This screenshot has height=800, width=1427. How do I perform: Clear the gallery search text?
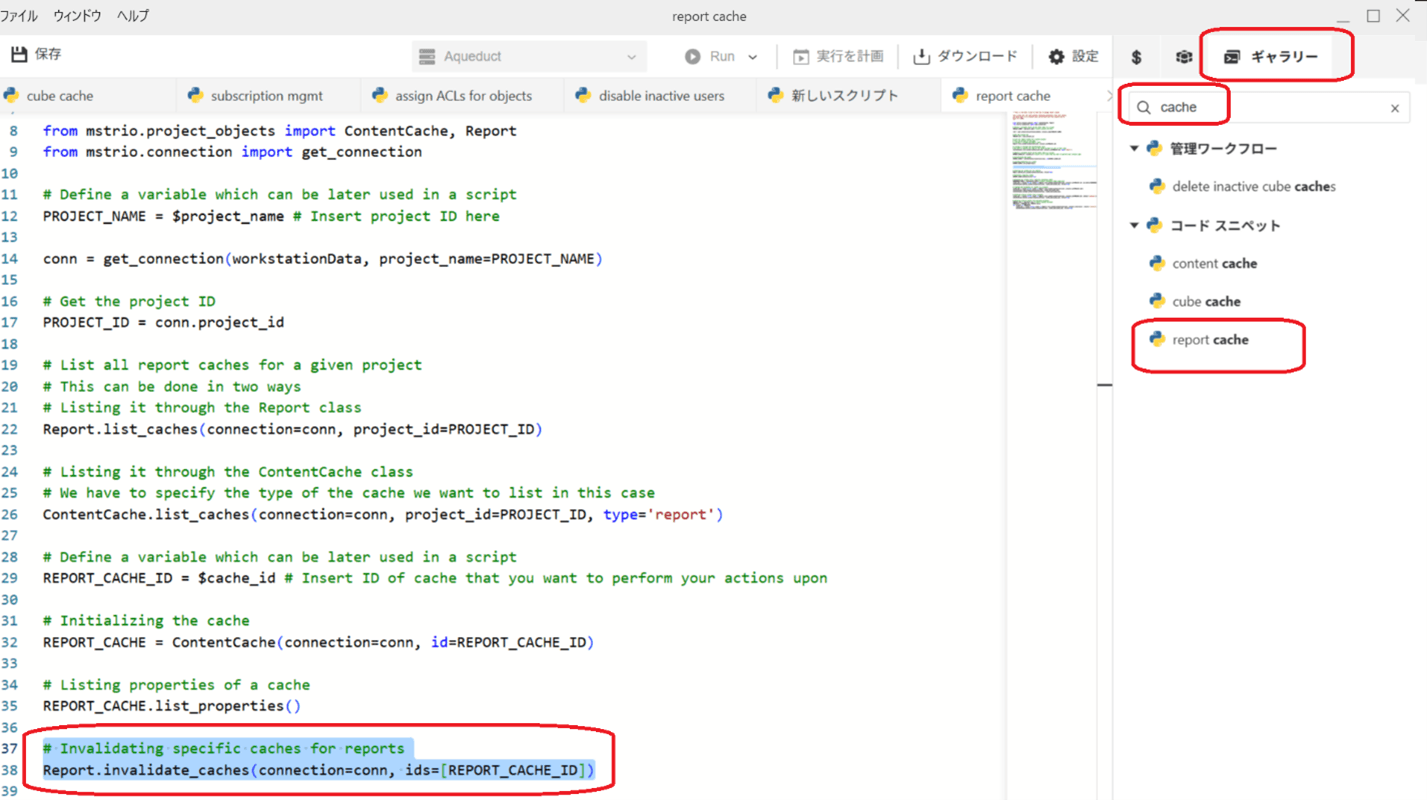1395,108
